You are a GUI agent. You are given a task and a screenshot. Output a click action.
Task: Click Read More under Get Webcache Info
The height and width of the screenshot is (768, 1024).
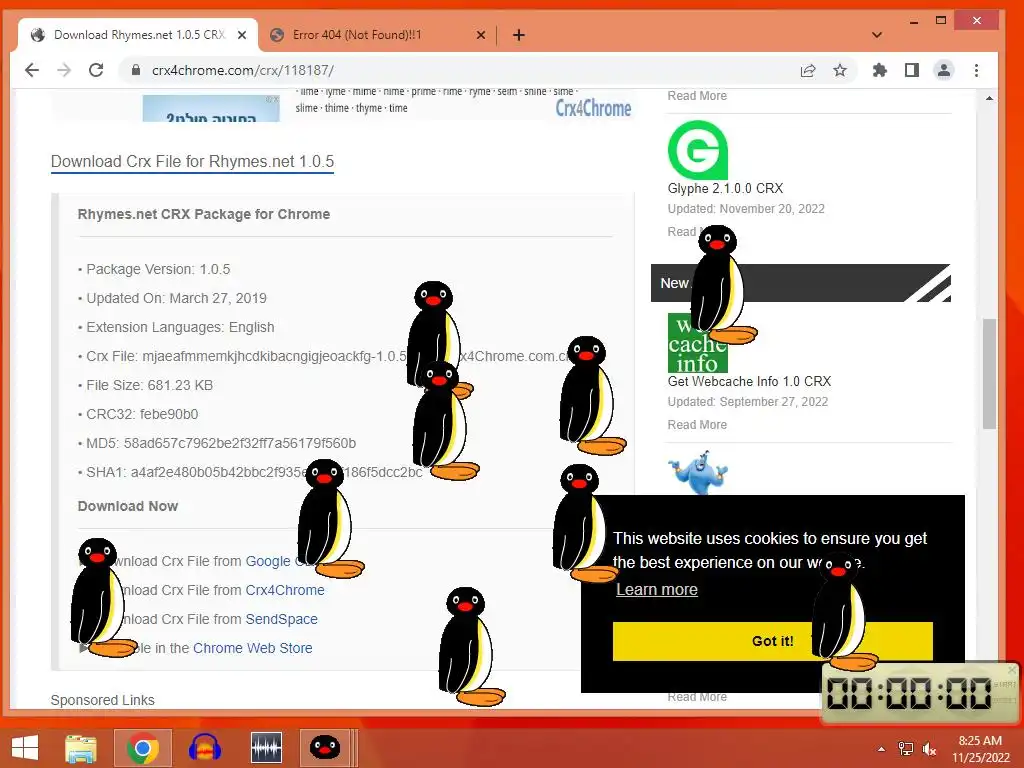coord(697,425)
